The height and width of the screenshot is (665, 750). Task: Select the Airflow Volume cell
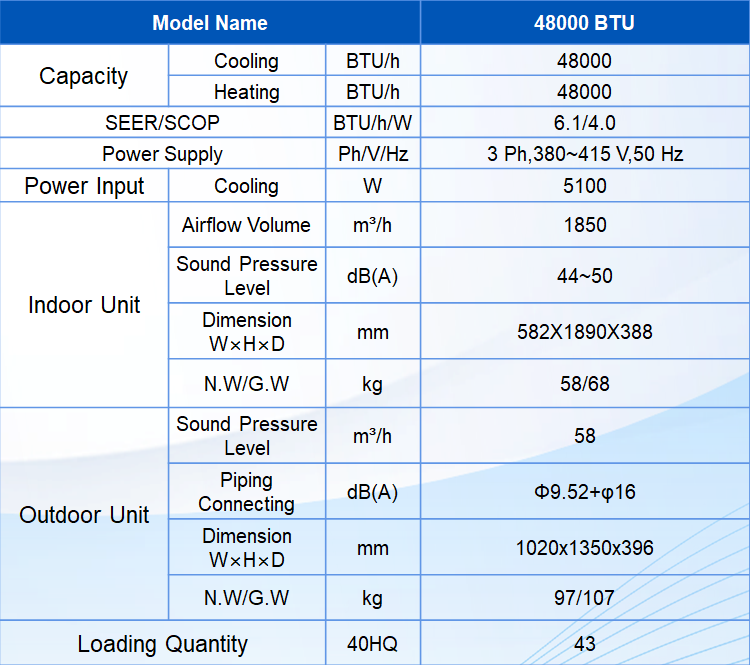[x=247, y=225]
